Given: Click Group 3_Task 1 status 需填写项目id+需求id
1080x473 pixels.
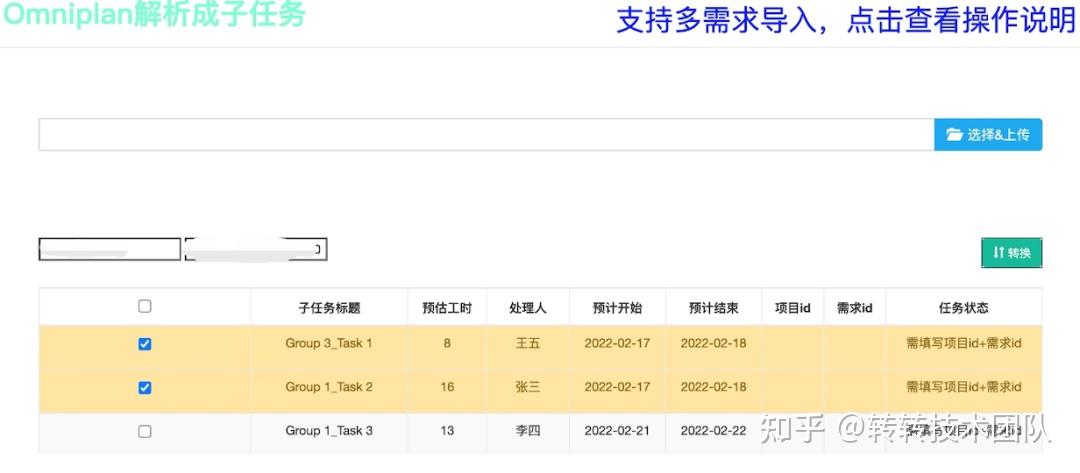Looking at the screenshot, I should 964,343.
